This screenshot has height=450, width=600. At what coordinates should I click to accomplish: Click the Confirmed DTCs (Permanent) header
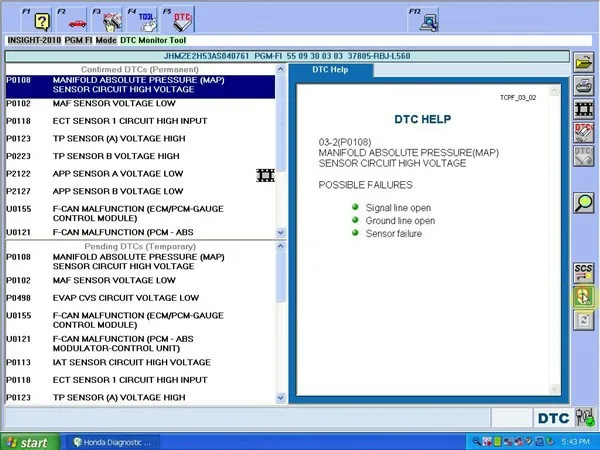pyautogui.click(x=140, y=70)
